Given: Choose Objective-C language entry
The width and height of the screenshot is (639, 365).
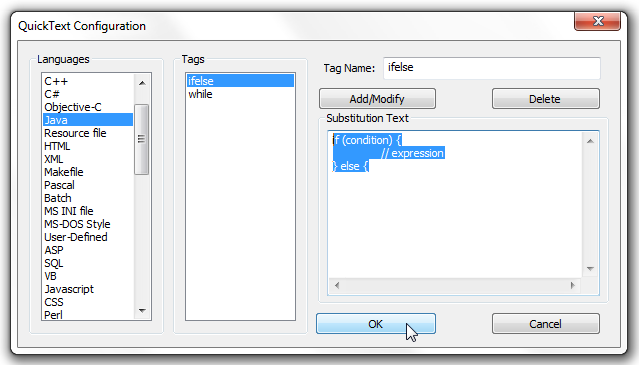Looking at the screenshot, I should point(88,107).
